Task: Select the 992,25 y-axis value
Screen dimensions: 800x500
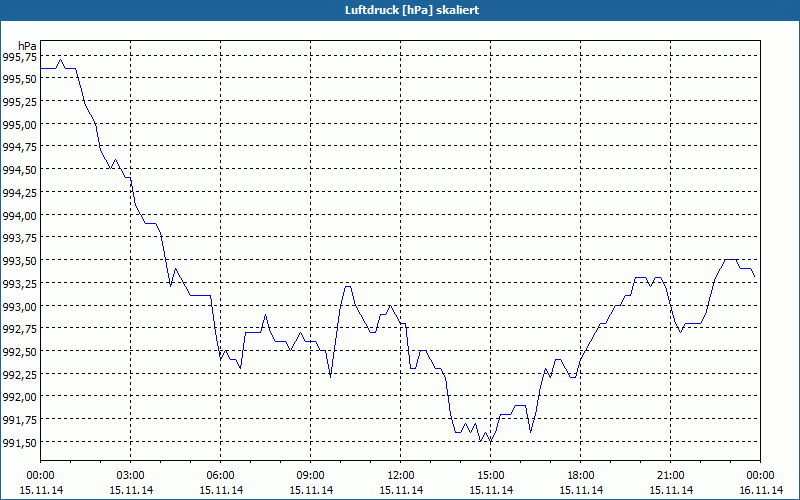Action: tap(19, 374)
